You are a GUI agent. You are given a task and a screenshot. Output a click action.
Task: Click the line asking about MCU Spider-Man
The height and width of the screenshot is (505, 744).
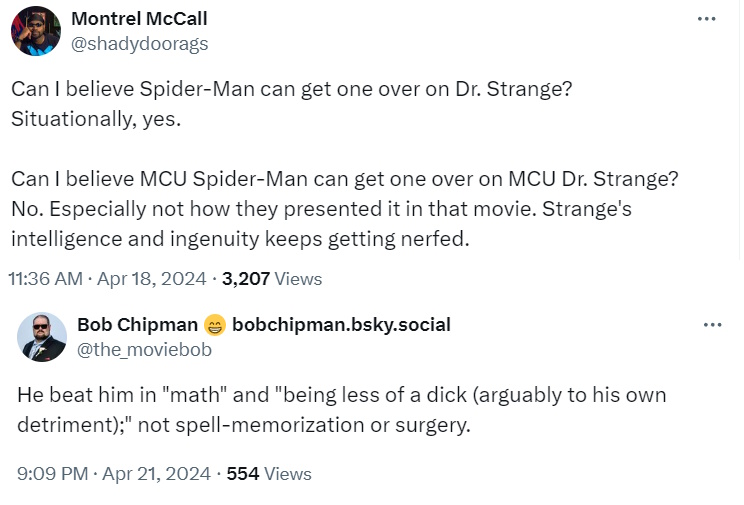(345, 180)
